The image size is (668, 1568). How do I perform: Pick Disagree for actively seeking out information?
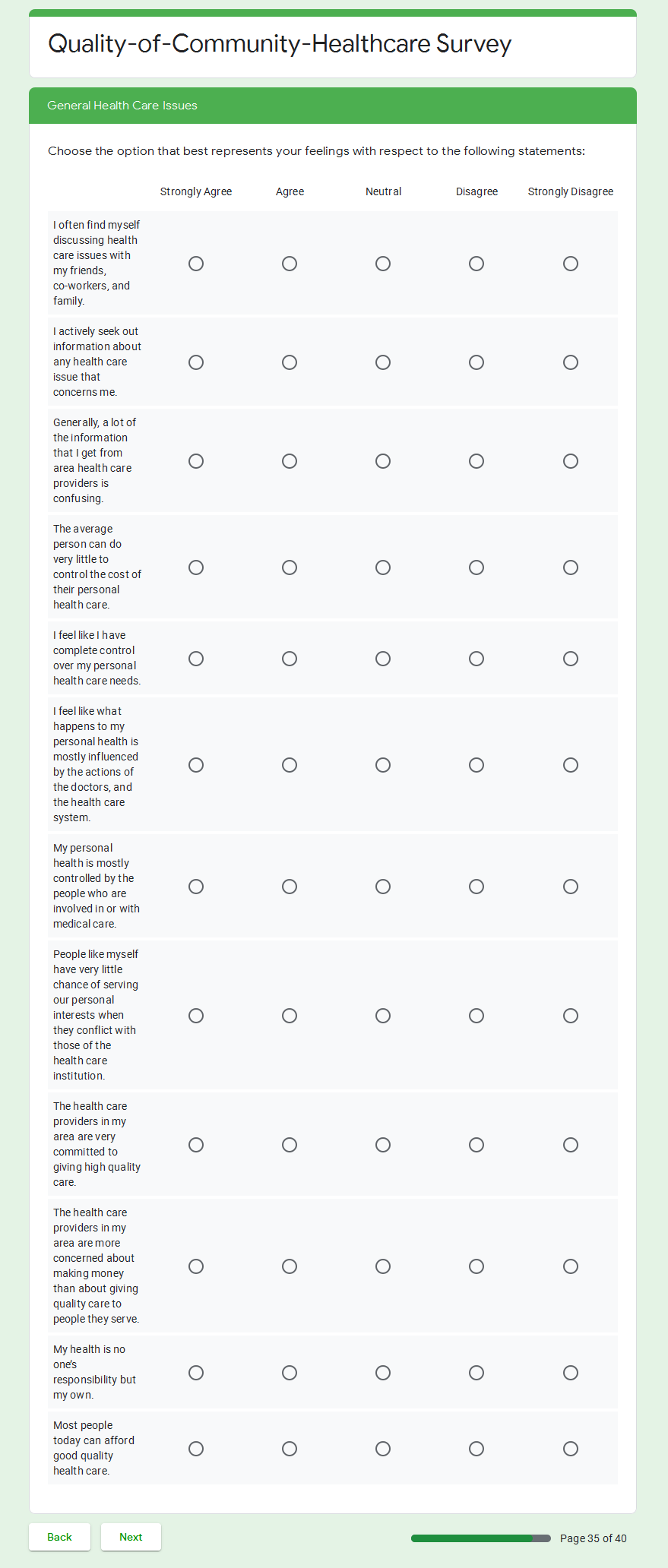(x=476, y=362)
